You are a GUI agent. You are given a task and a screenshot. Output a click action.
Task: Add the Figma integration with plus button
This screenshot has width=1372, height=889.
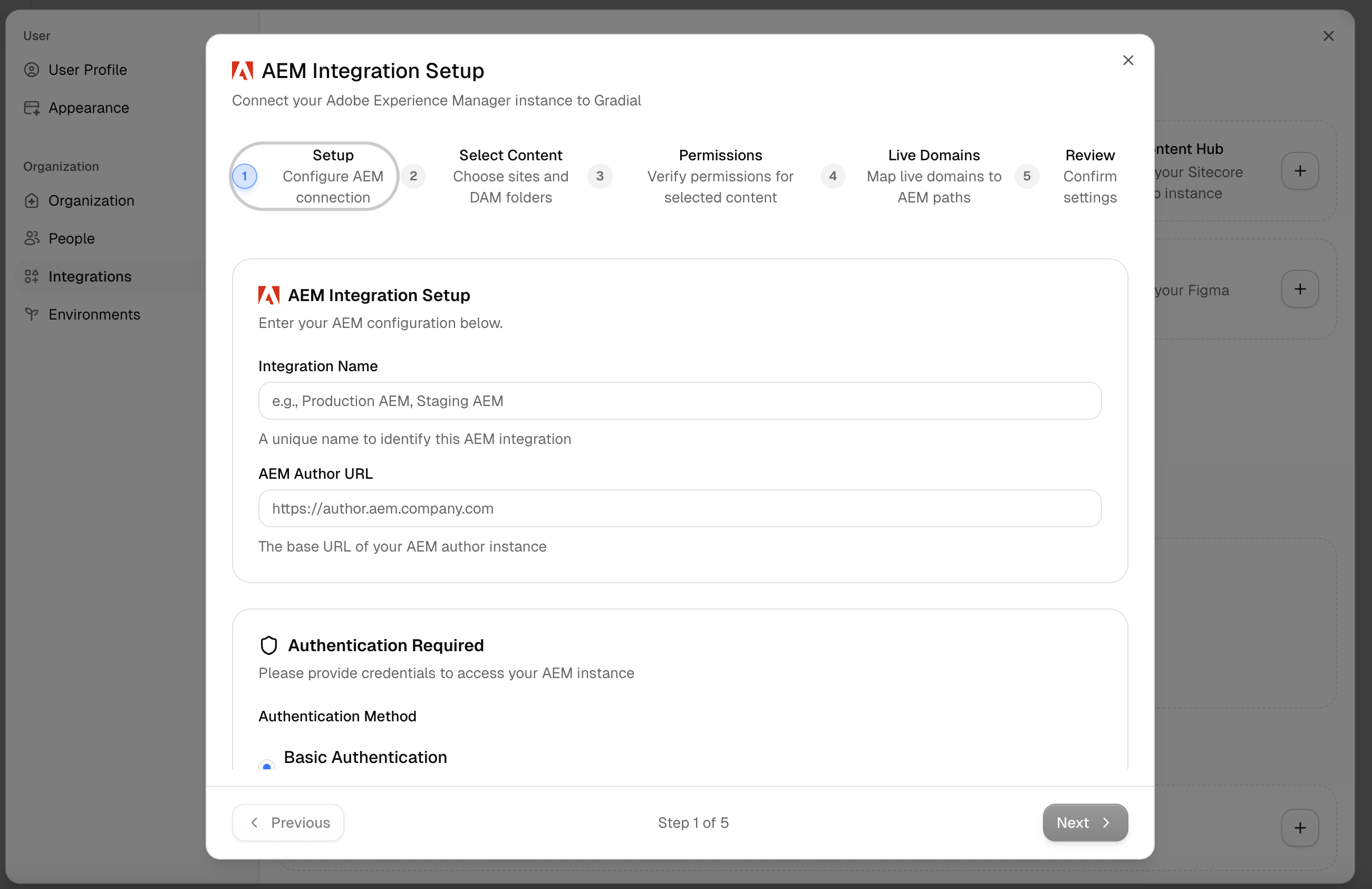[1299, 289]
